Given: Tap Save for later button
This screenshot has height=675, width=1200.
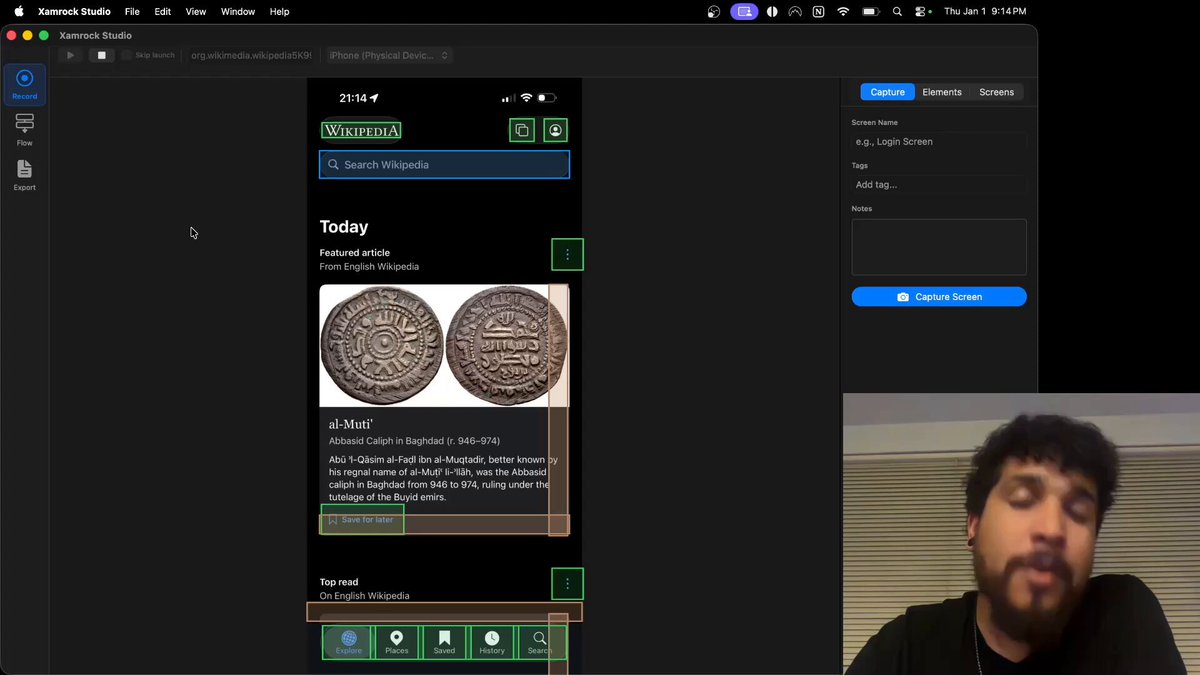Looking at the screenshot, I should pos(362,520).
